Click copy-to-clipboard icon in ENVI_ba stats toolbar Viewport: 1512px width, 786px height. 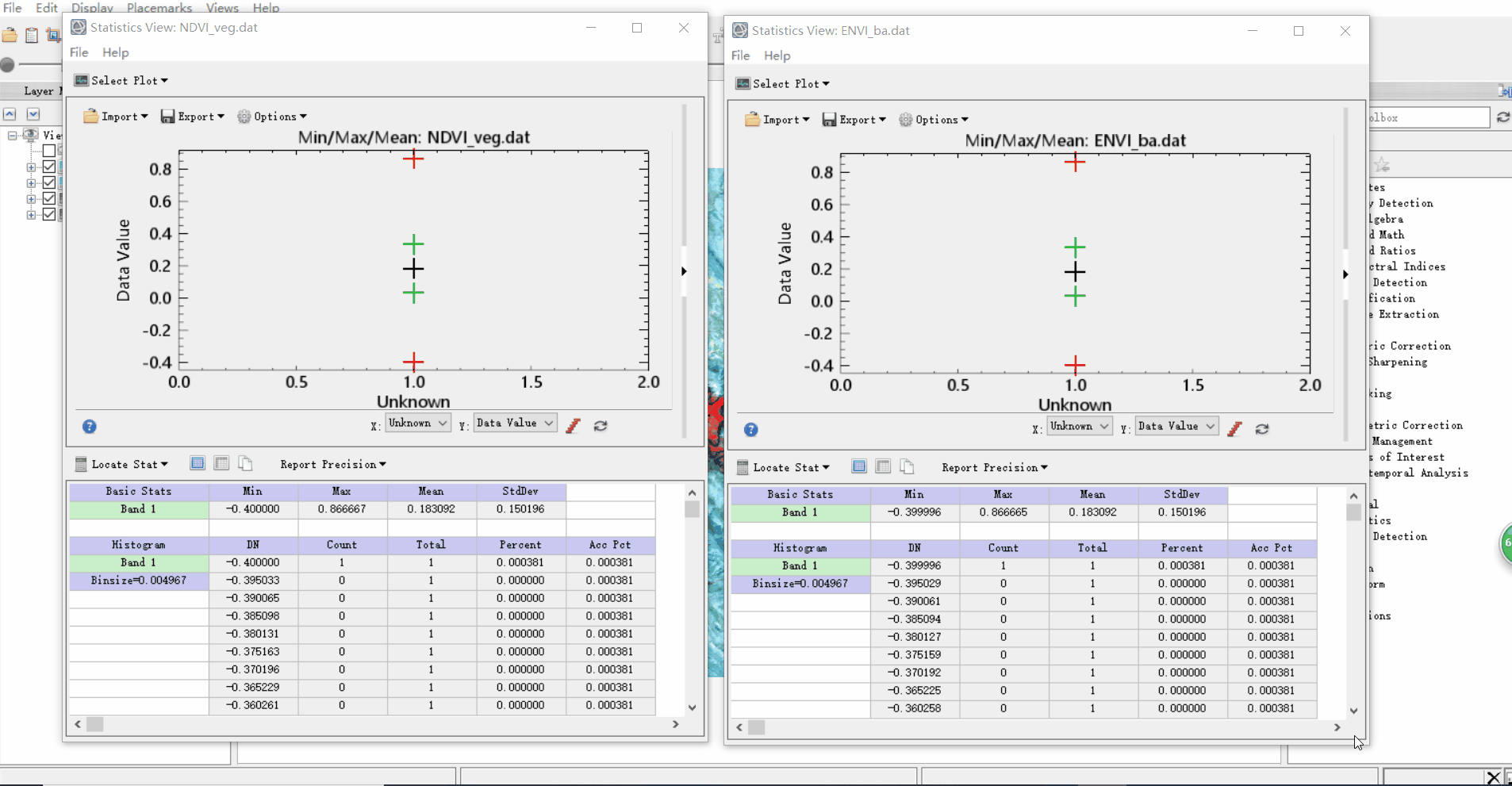coord(907,466)
